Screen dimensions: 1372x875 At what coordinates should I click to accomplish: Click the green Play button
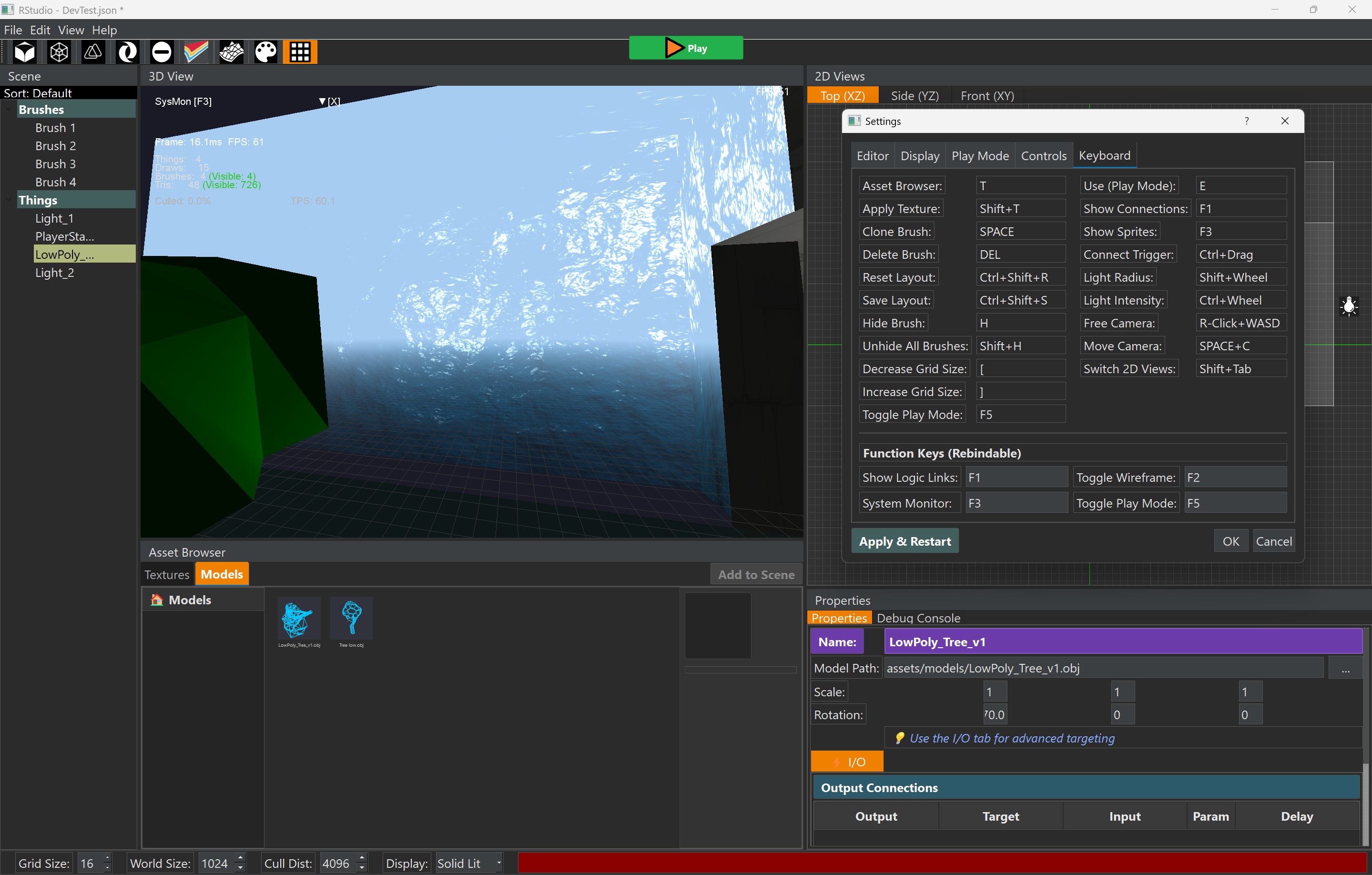click(685, 48)
